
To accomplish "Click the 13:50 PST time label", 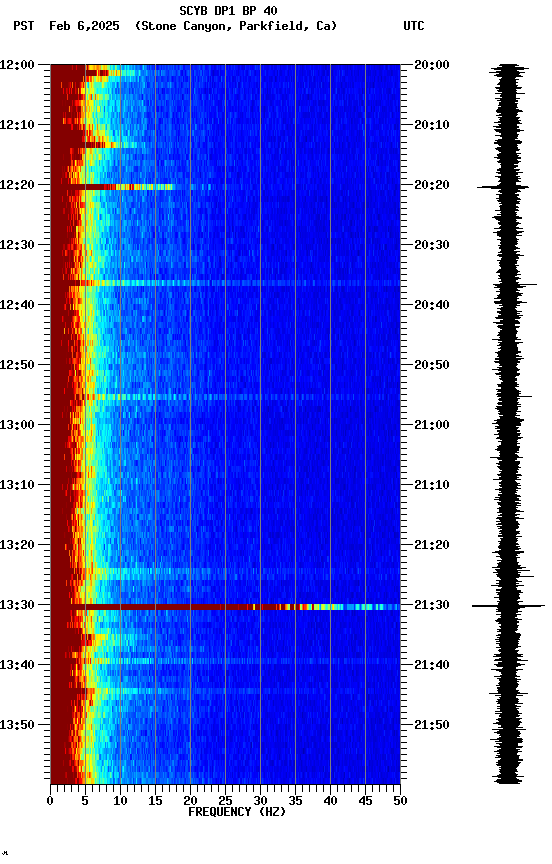I will tap(17, 725).
